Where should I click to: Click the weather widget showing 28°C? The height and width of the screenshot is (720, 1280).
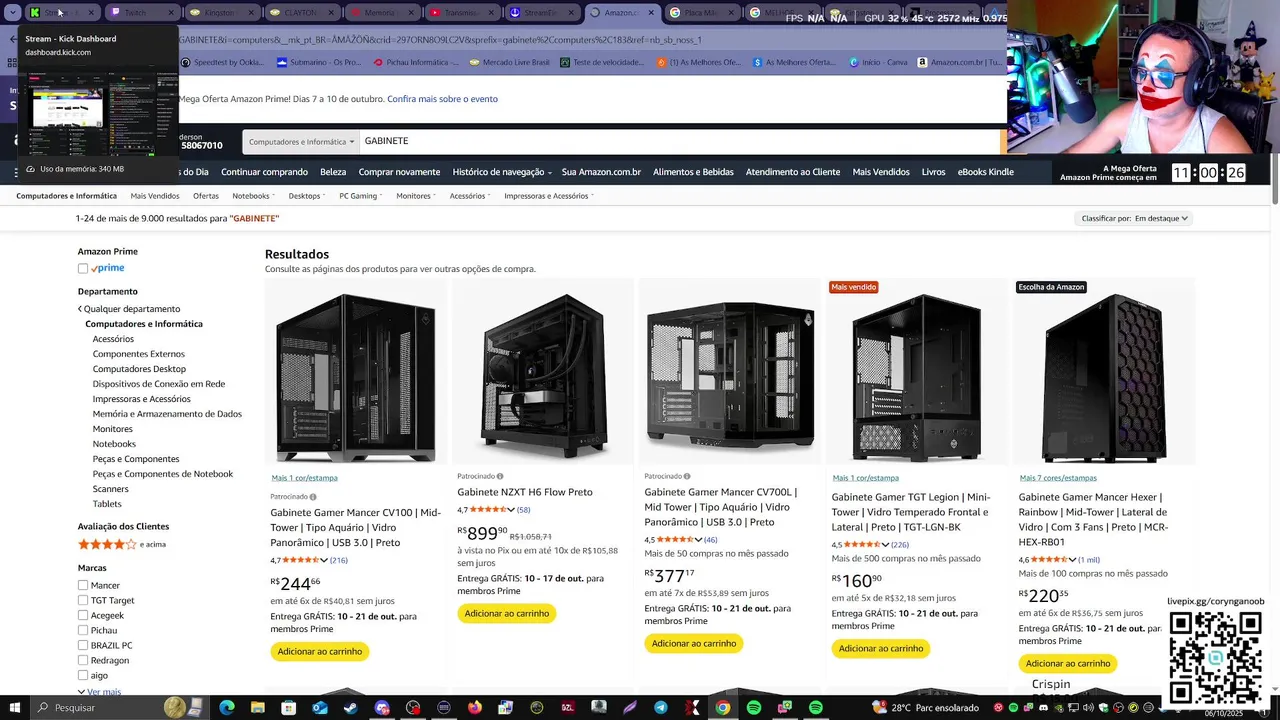tap(925, 708)
